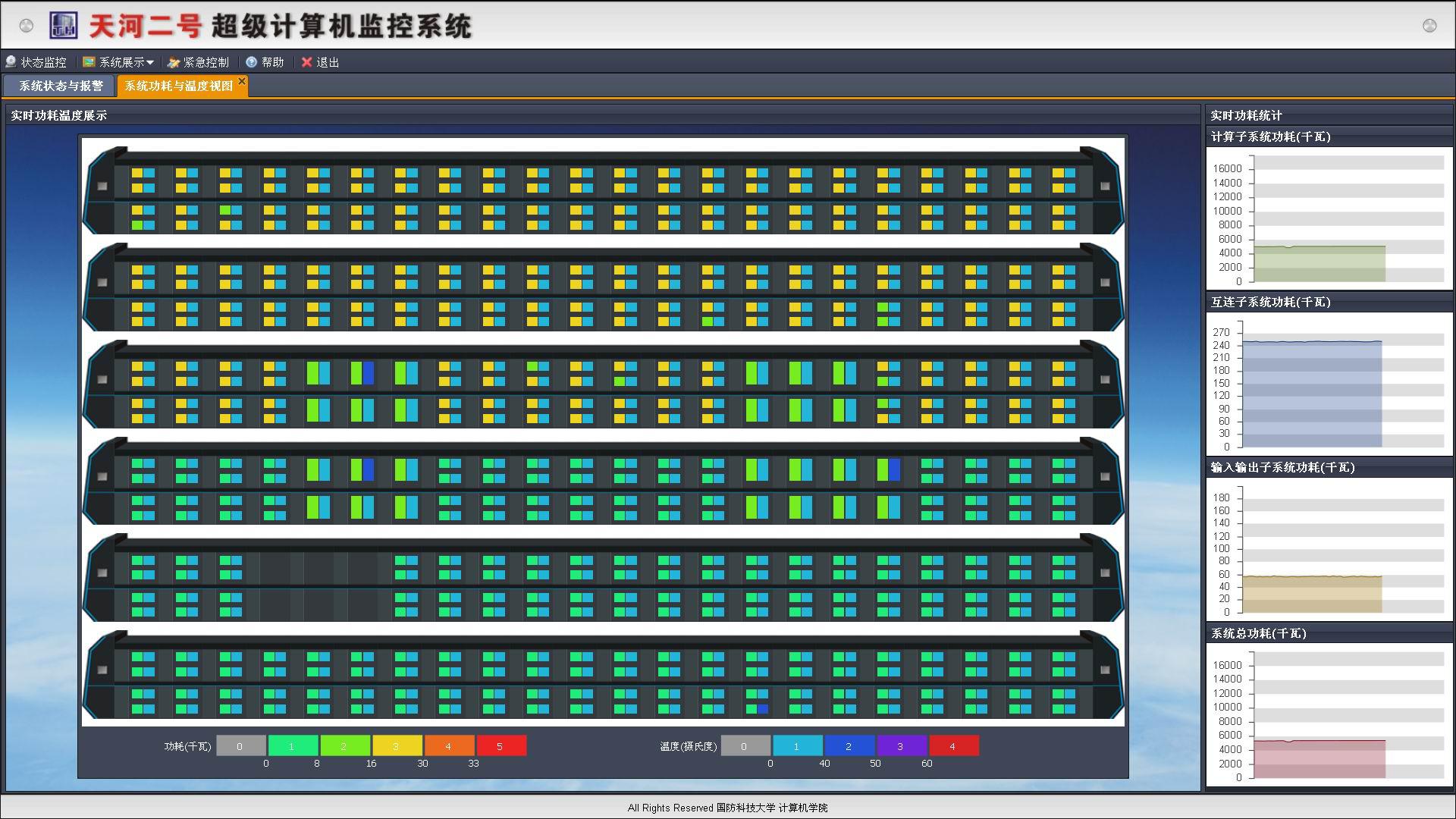1456x819 pixels.
Task: Click temperature legend cyan swatch 1
Action: [798, 746]
